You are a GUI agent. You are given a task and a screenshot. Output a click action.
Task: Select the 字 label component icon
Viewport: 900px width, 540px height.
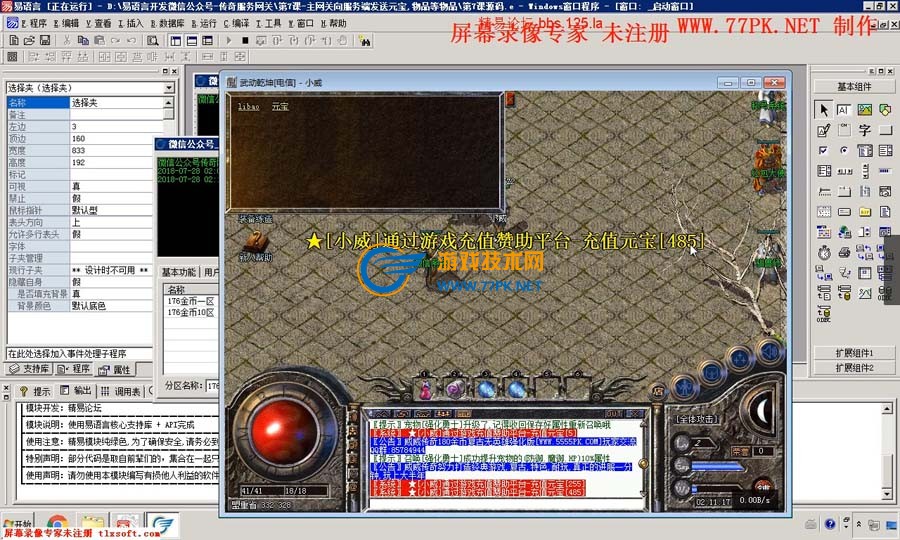pos(864,130)
